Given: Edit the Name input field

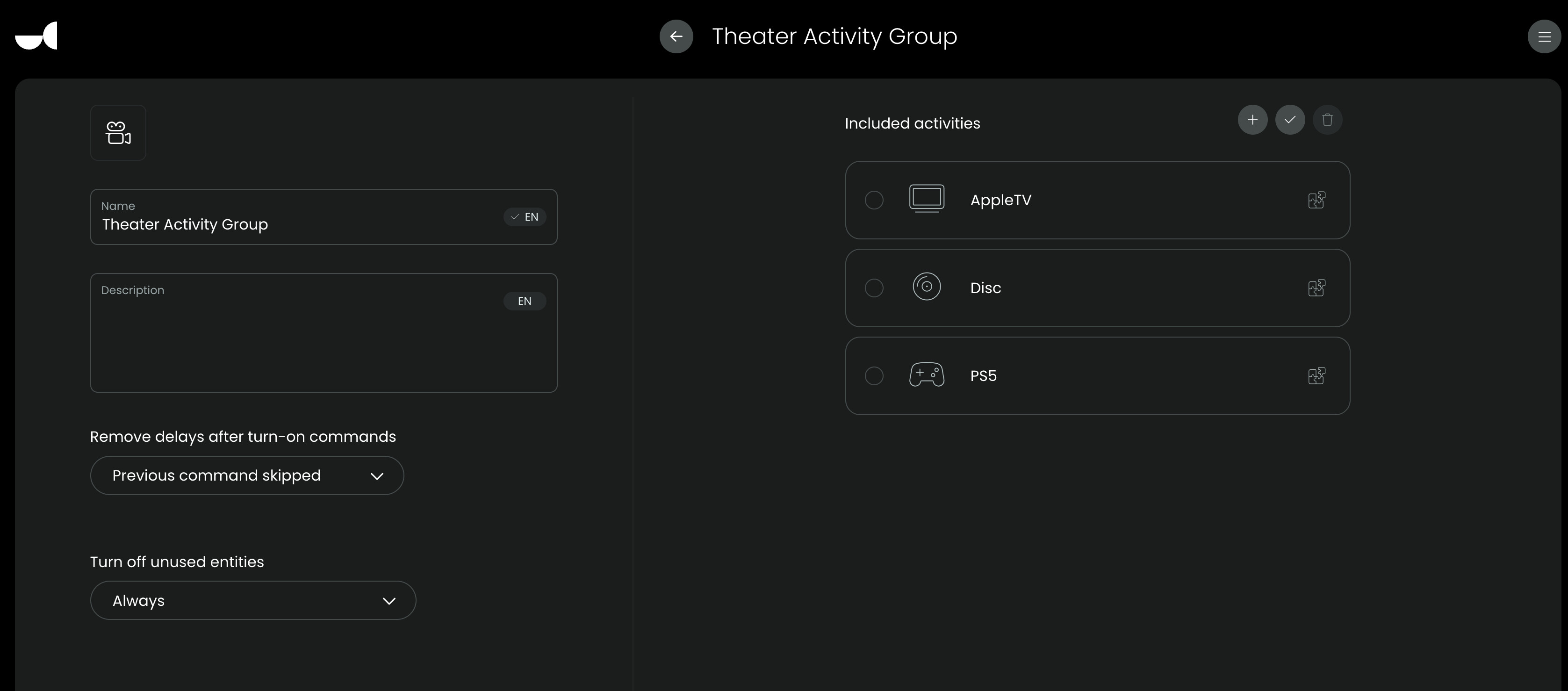Looking at the screenshot, I should point(324,217).
